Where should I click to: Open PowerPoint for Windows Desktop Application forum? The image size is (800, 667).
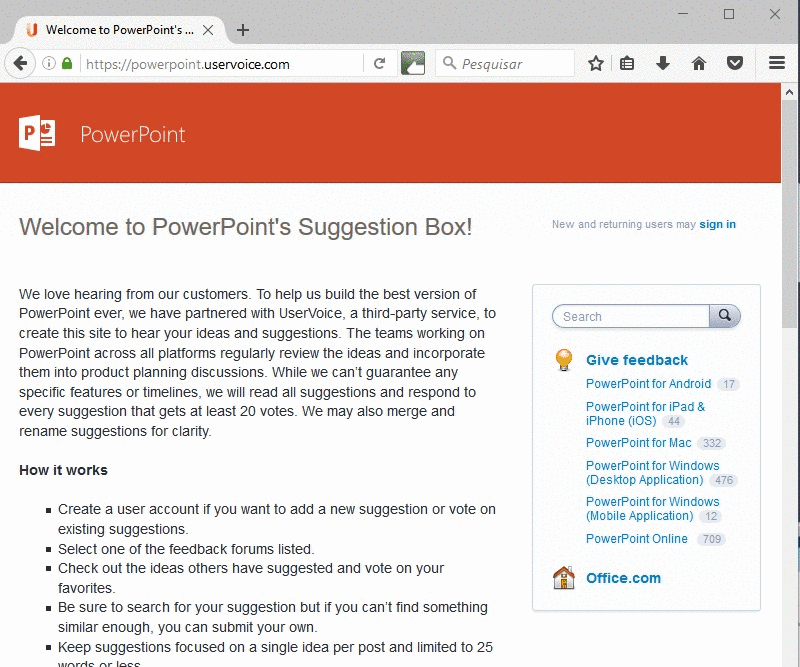coord(653,473)
